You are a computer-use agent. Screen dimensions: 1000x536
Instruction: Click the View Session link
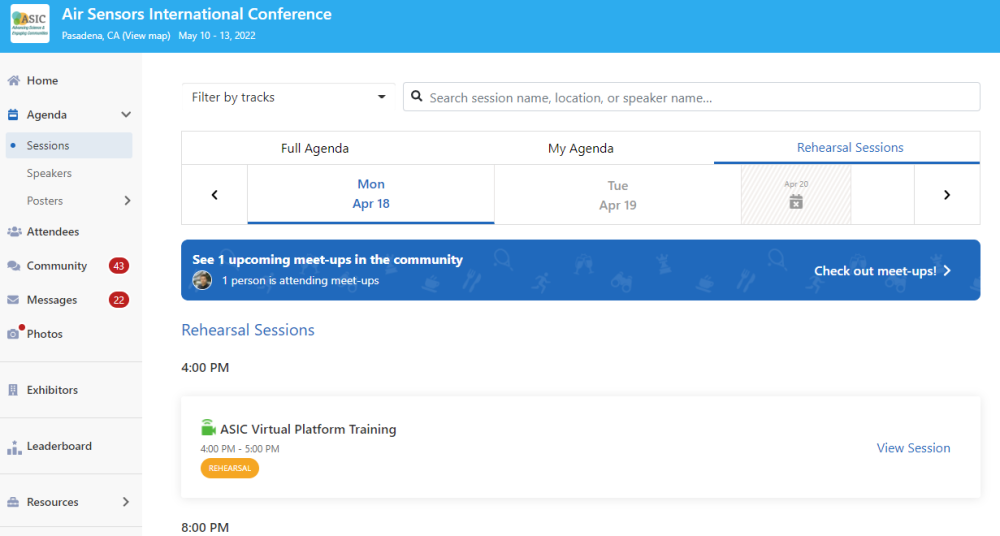(913, 448)
